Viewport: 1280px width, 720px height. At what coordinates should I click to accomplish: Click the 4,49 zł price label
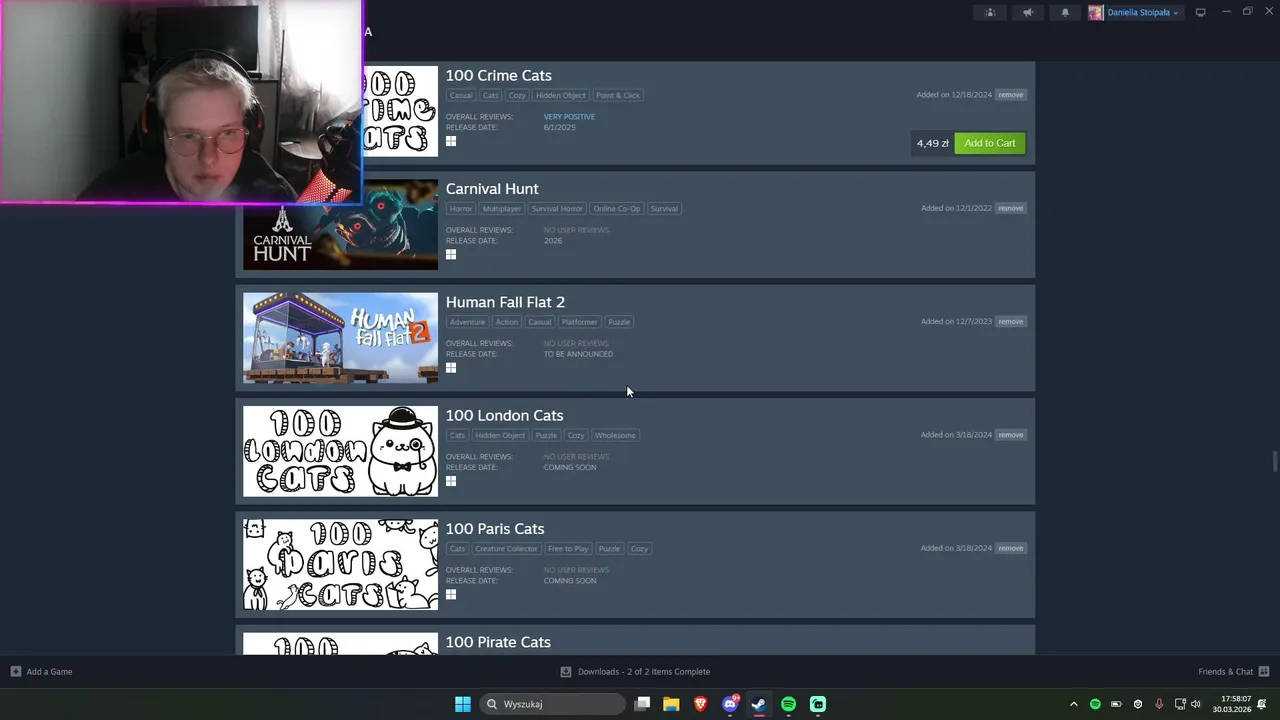tap(932, 143)
